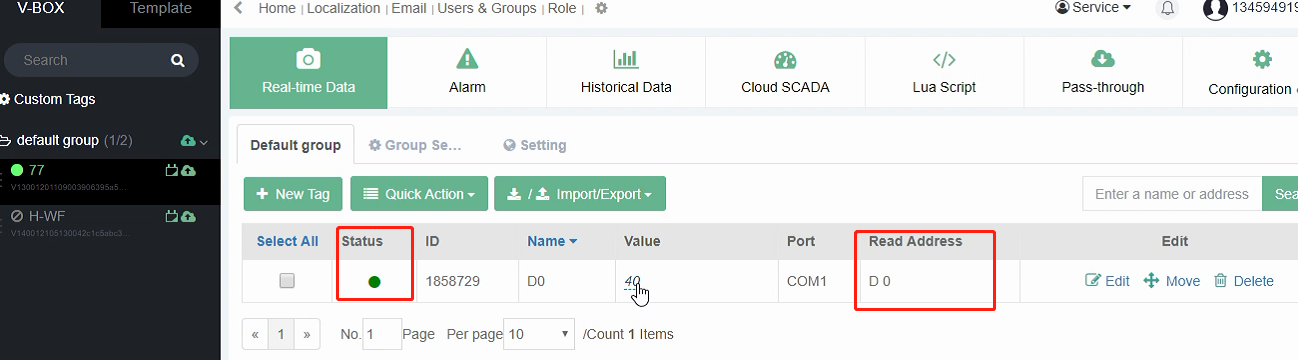Sort by the Name column header
The image size is (1298, 360).
click(553, 241)
